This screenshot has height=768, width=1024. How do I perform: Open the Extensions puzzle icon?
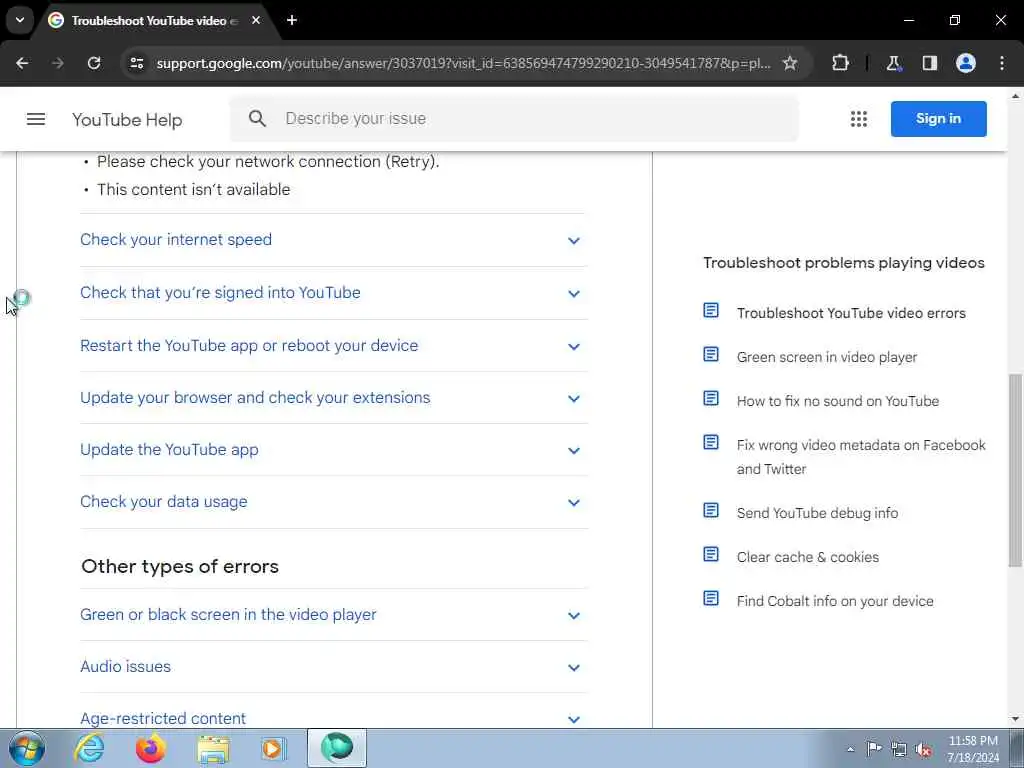click(840, 63)
